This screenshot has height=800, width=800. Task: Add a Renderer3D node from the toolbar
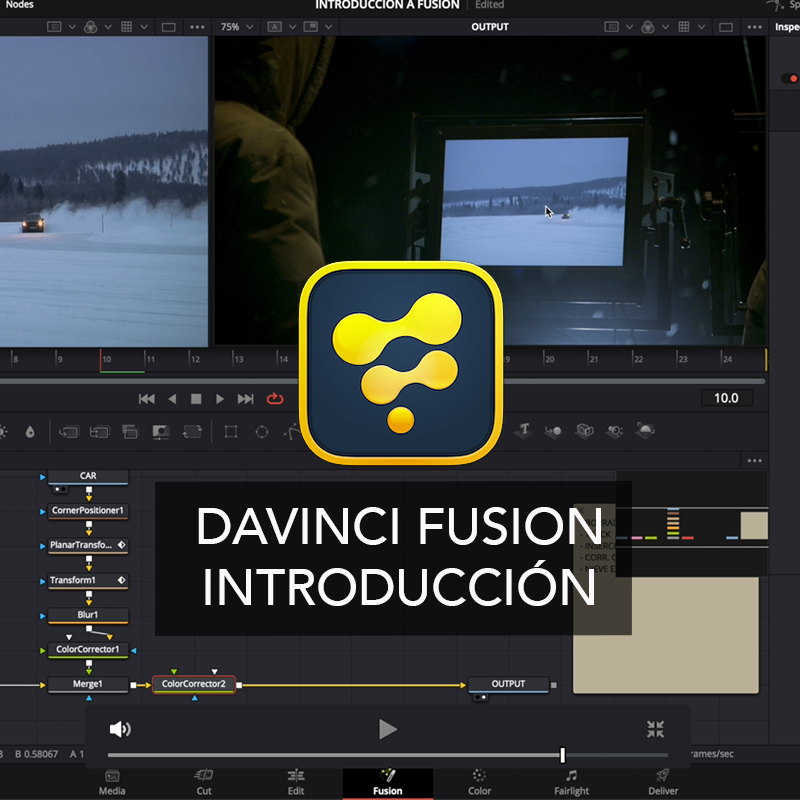tap(645, 431)
